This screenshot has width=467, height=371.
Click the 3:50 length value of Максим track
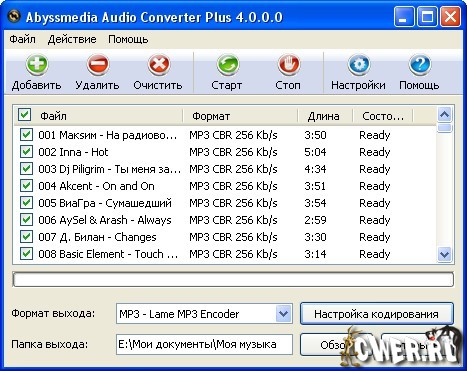coord(315,135)
